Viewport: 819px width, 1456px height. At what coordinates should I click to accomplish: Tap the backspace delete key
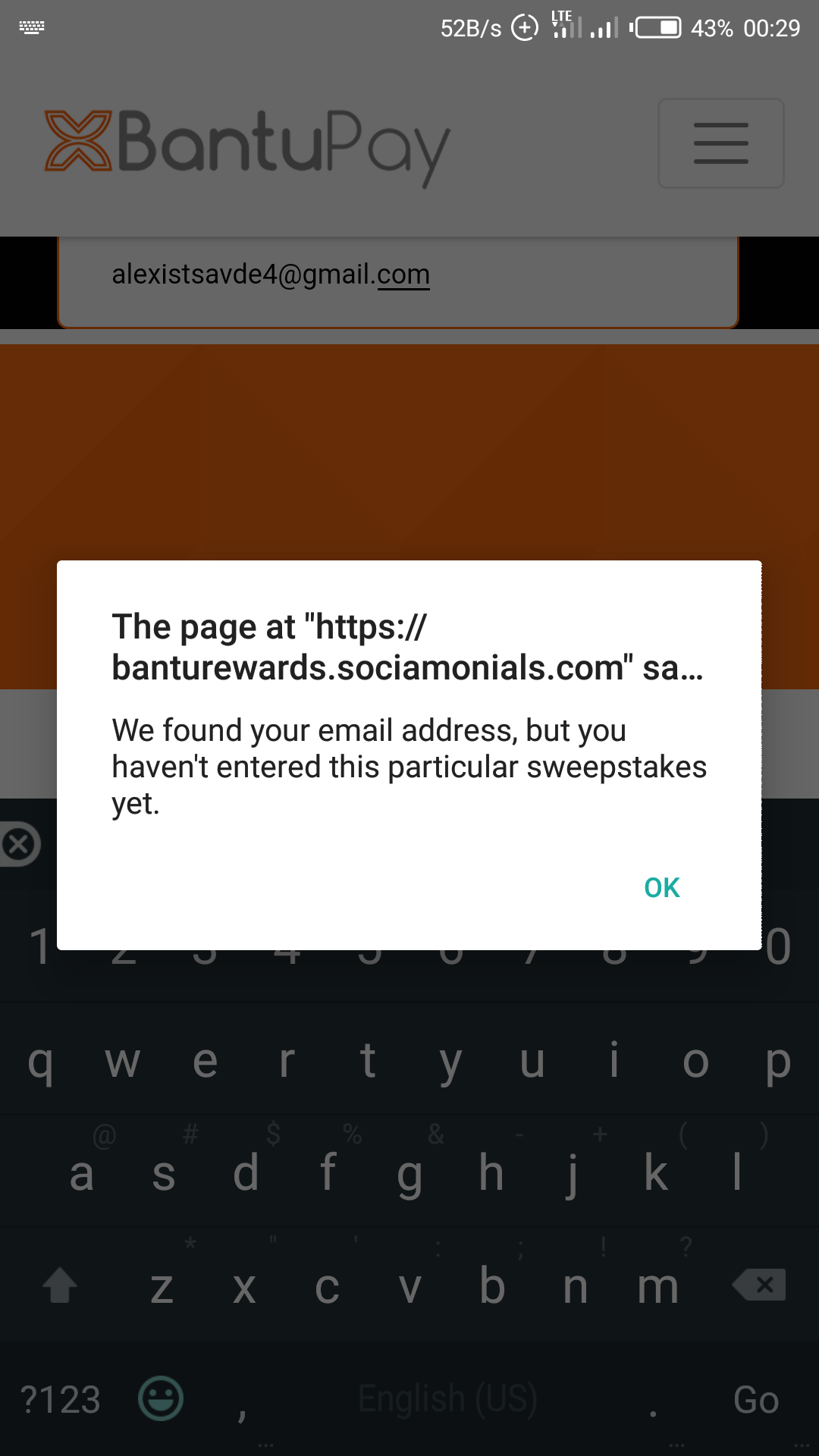[x=759, y=1285]
